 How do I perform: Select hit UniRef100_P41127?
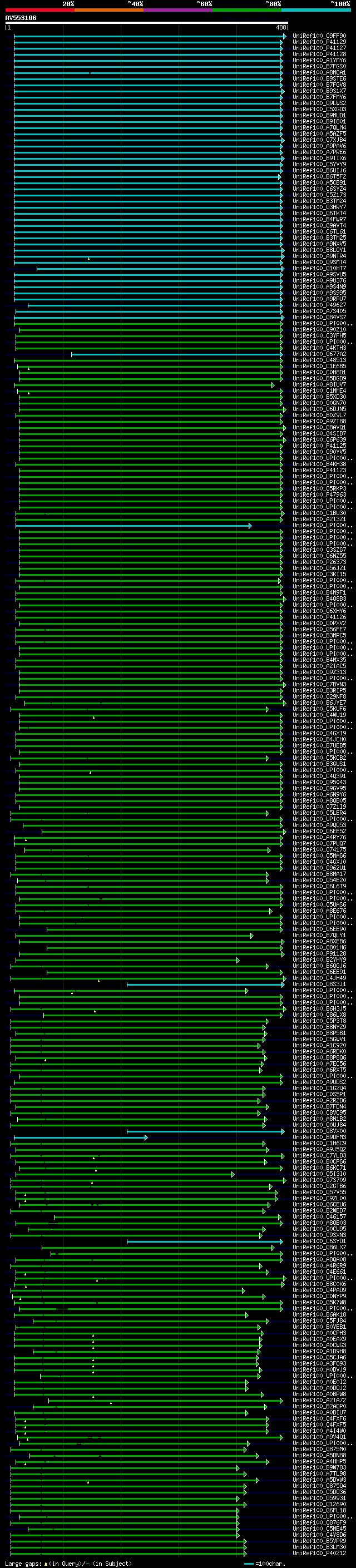coord(319,48)
